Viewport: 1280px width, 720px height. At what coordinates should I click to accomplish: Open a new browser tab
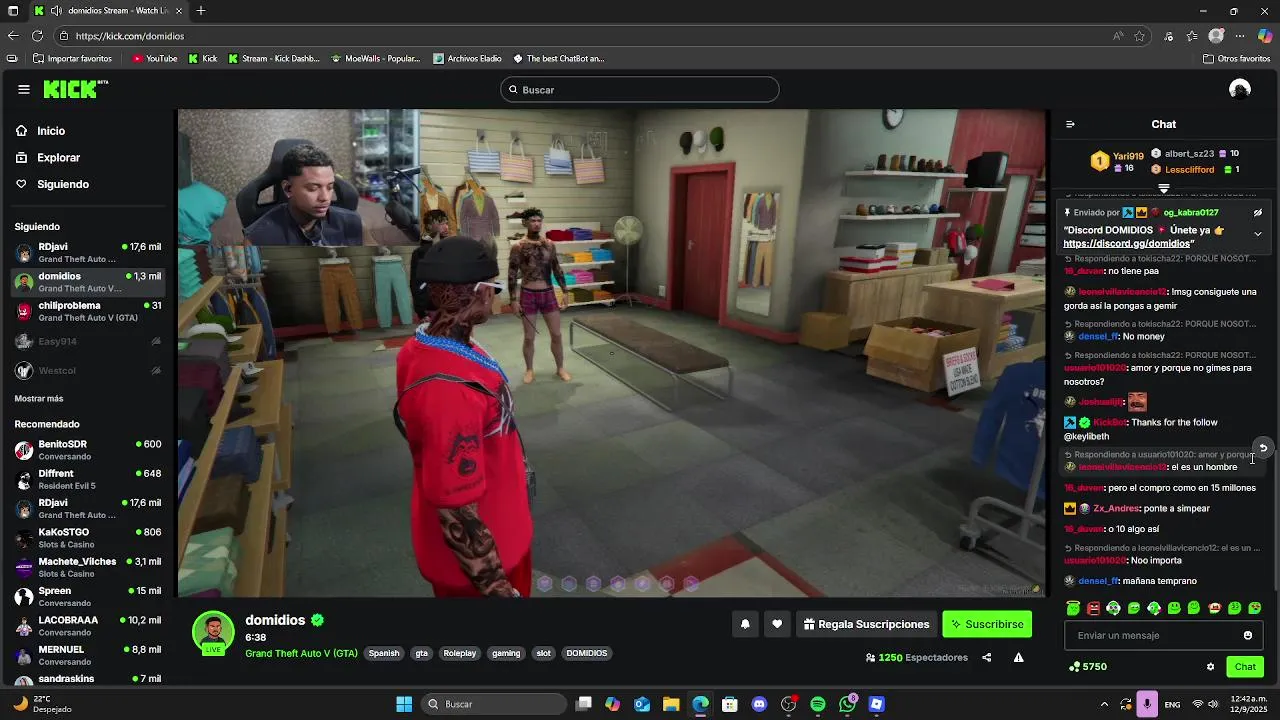pyautogui.click(x=201, y=11)
